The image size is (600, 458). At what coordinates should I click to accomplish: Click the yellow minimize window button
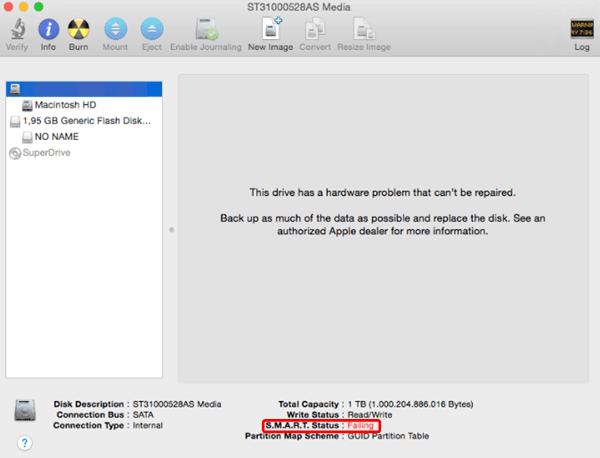[23, 7]
